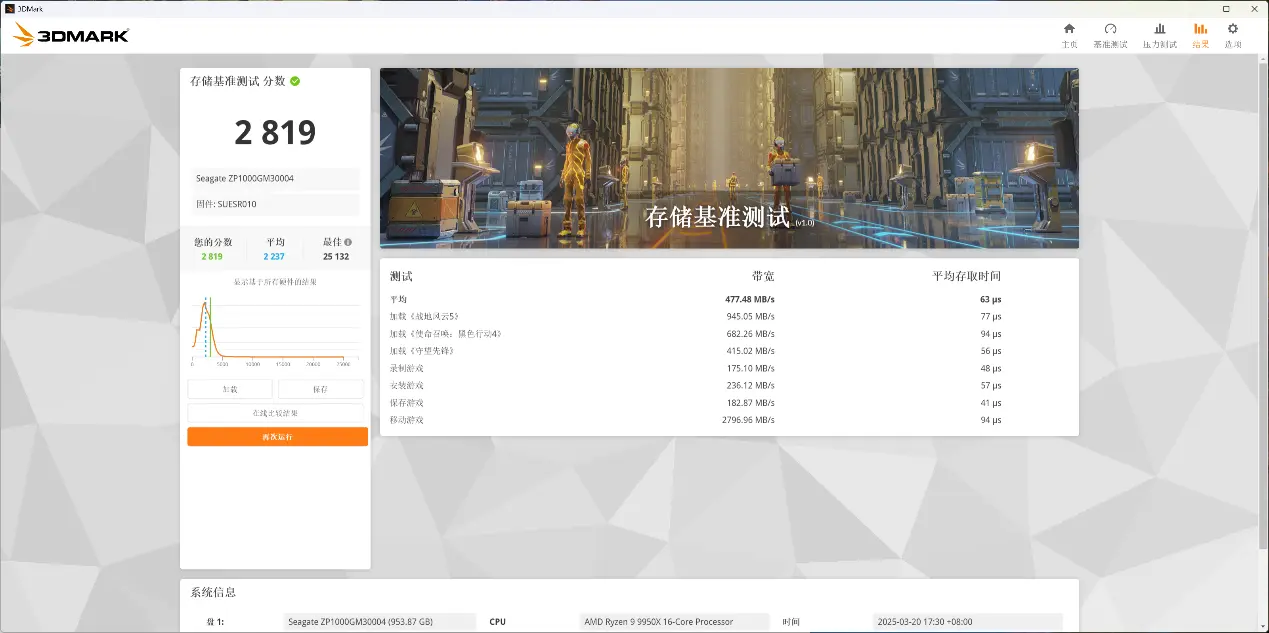The image size is (1269, 633).
Task: Click the bandwidth value 175.10 MB/s
Action: click(x=750, y=368)
